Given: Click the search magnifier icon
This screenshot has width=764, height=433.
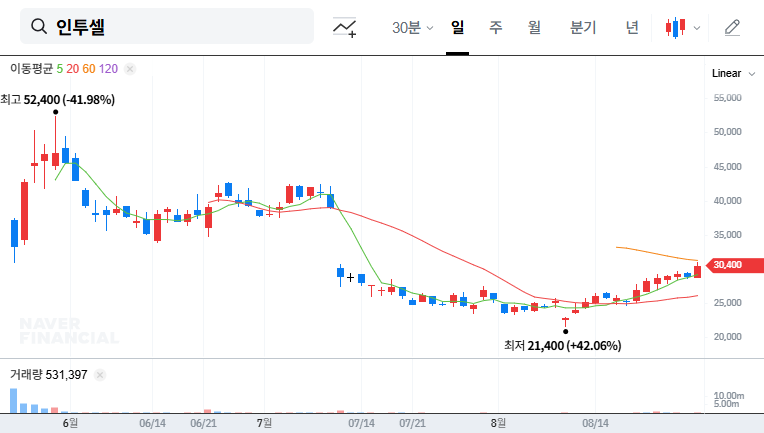Looking at the screenshot, I should tap(39, 26).
